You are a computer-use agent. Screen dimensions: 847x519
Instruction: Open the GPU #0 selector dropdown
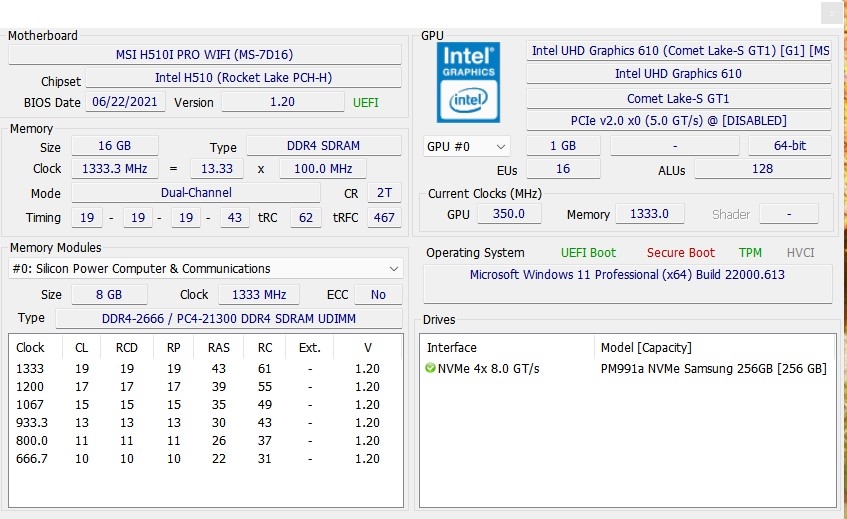tap(466, 146)
